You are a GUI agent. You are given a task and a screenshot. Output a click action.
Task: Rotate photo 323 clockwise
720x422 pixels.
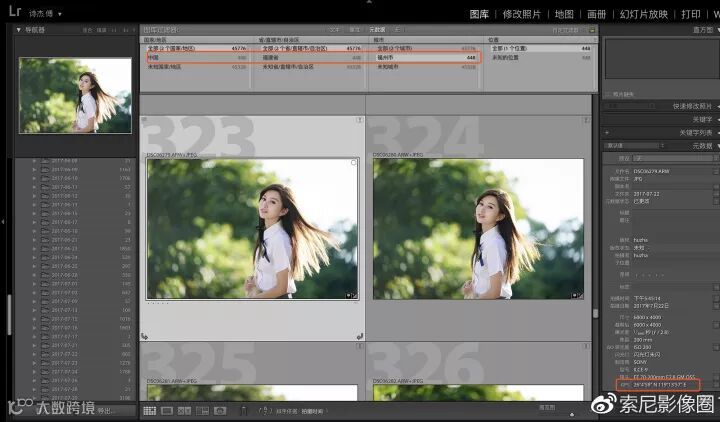(x=360, y=336)
